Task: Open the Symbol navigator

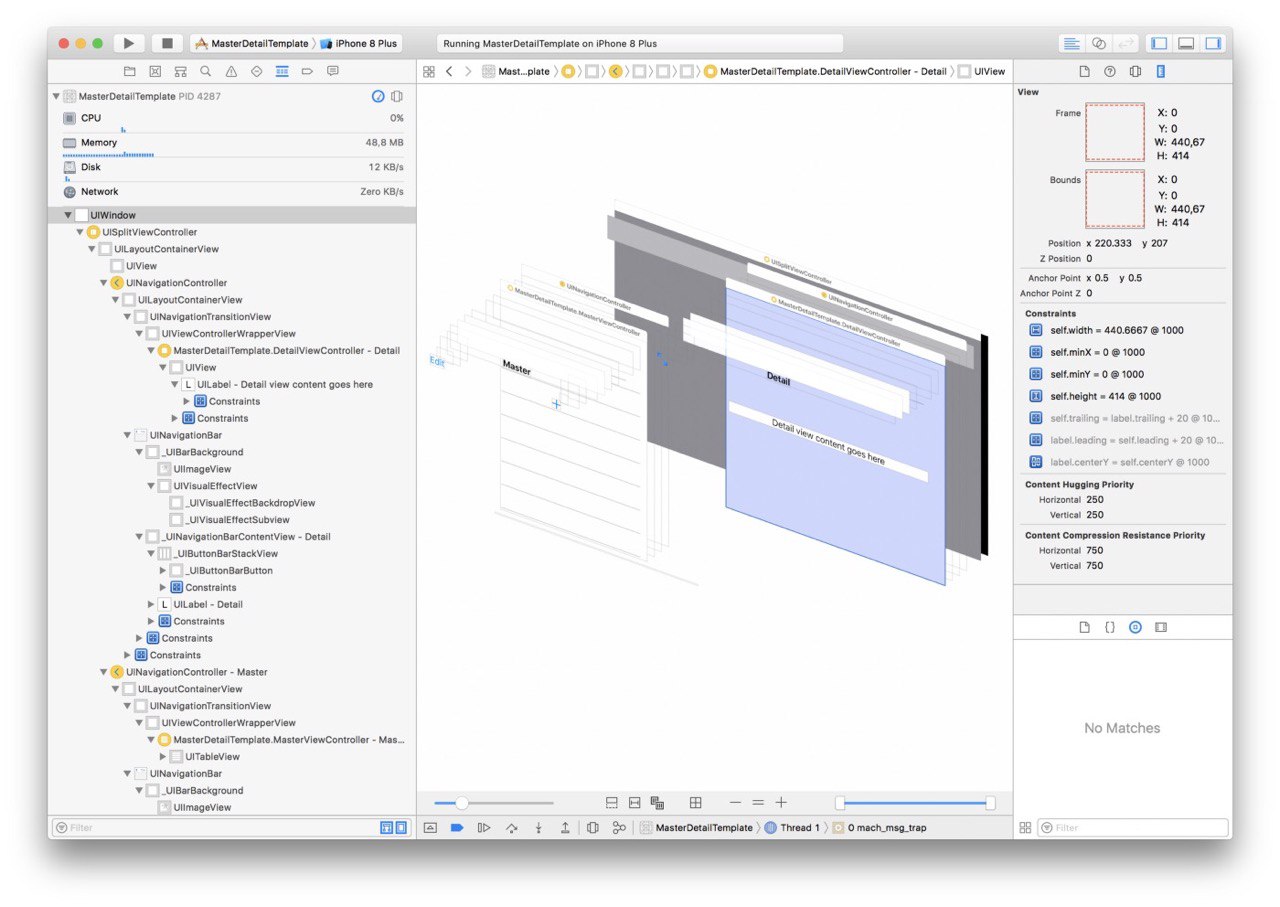Action: [x=180, y=72]
